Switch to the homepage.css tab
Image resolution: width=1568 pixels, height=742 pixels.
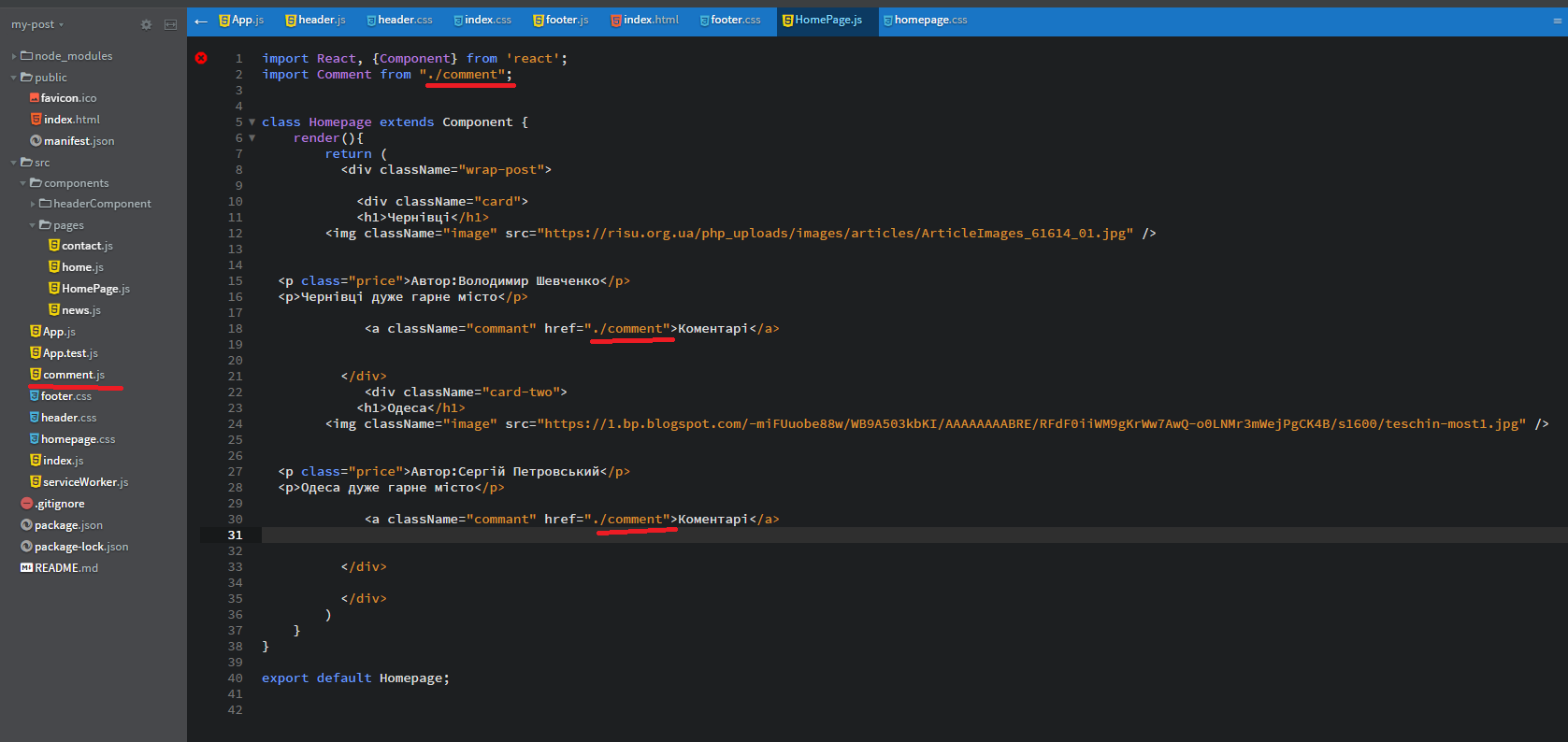926,20
